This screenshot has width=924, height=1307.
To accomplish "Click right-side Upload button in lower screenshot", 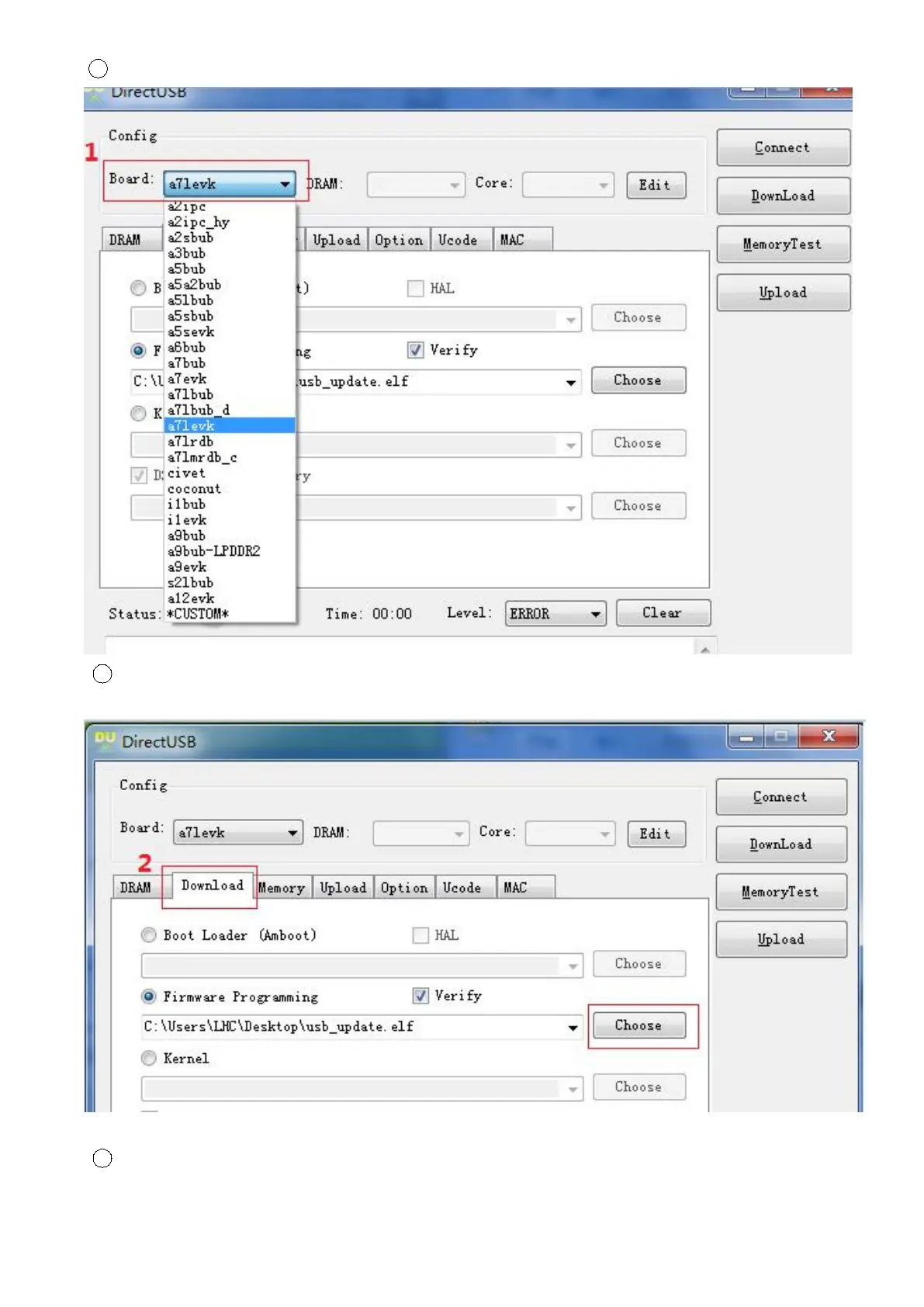I will point(781,939).
